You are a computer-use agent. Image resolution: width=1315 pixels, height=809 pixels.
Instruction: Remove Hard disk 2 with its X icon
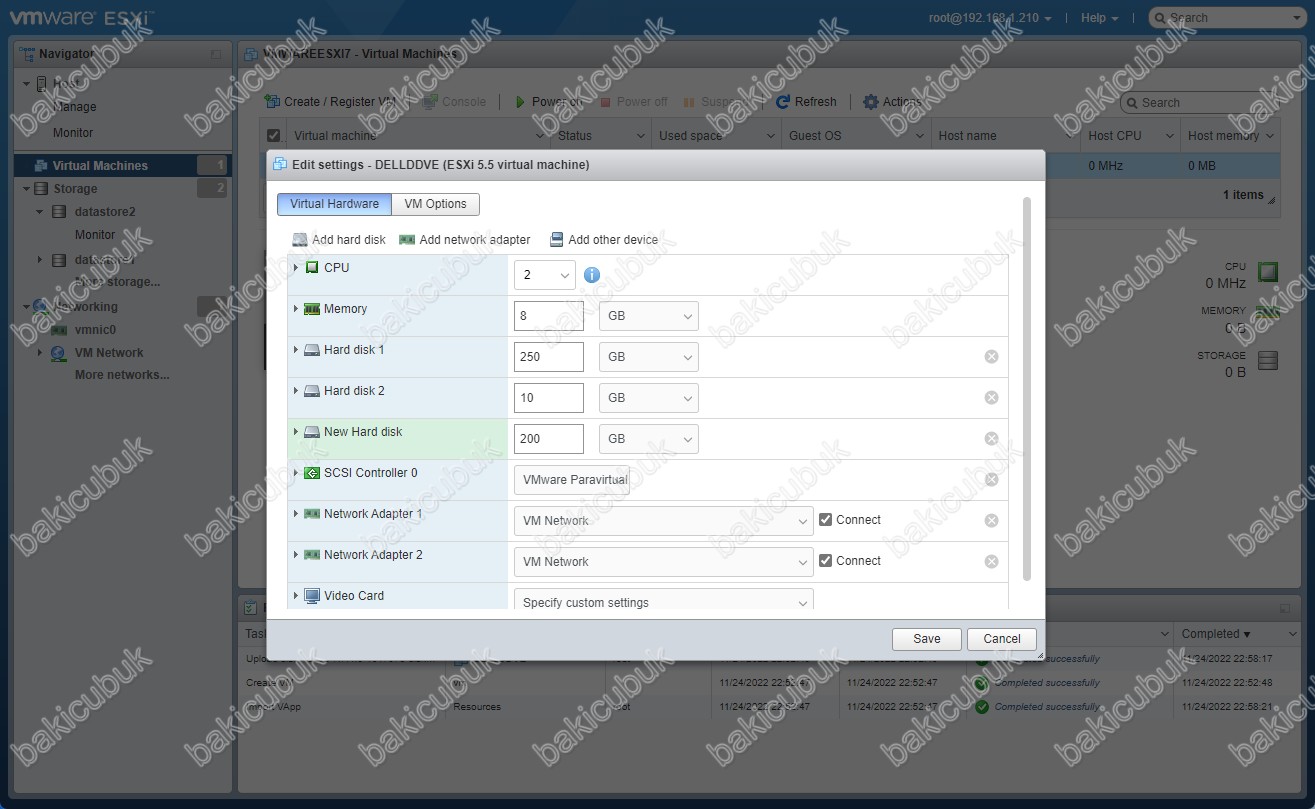[x=992, y=397]
